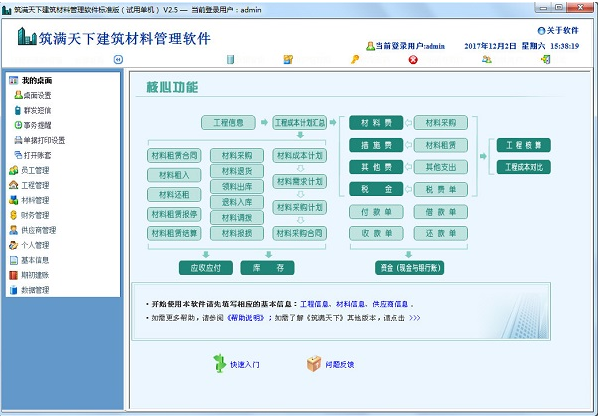
Task: Open 库存 inventory
Action: pyautogui.click(x=267, y=268)
